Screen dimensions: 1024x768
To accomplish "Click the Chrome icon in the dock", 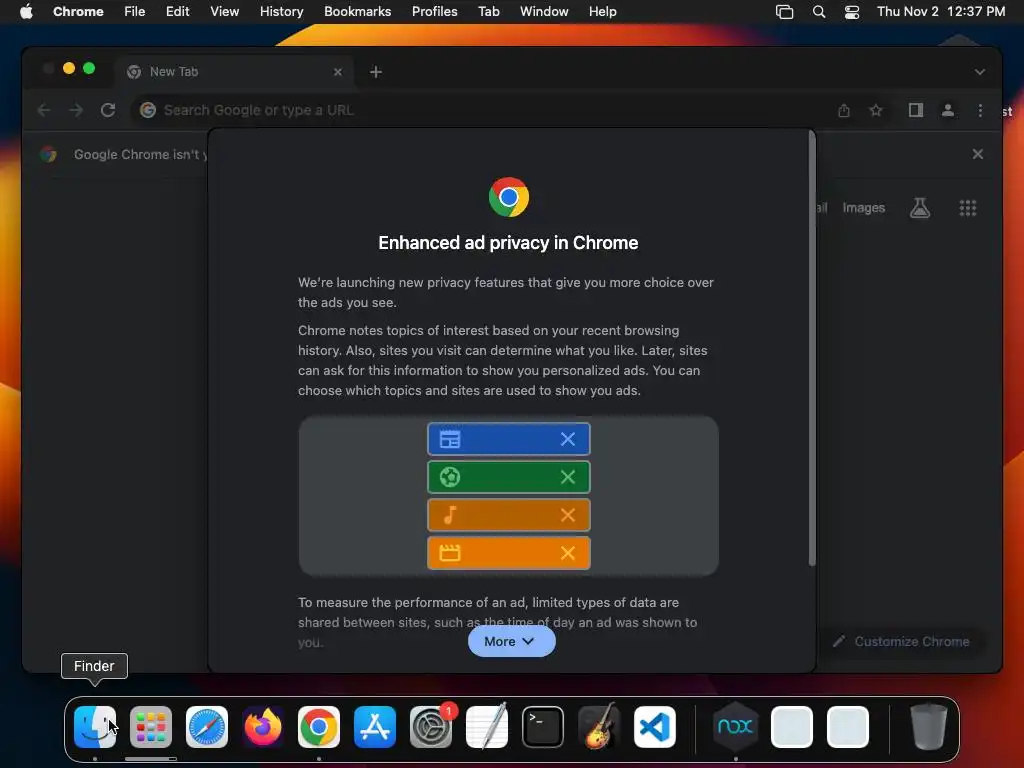I will [x=319, y=727].
